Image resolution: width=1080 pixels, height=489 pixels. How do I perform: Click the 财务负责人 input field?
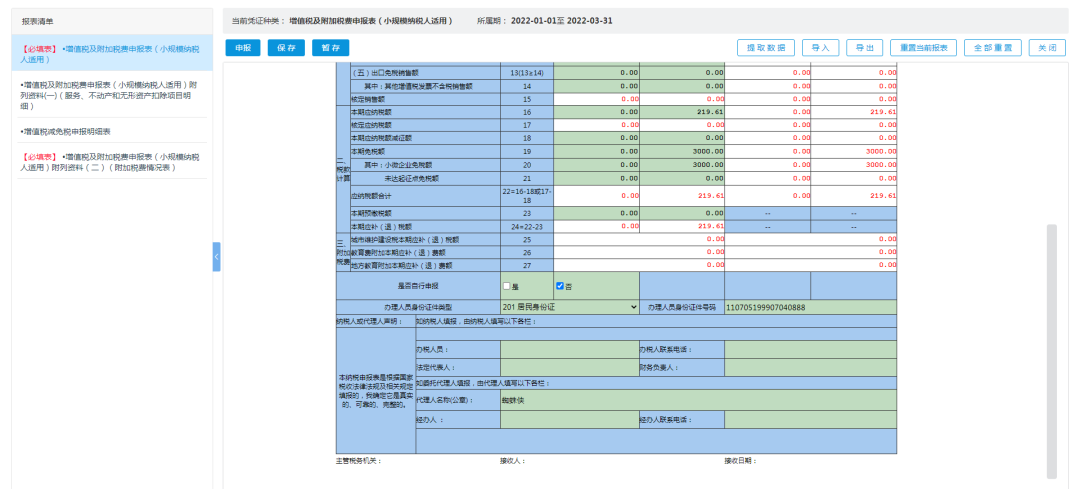click(x=810, y=367)
